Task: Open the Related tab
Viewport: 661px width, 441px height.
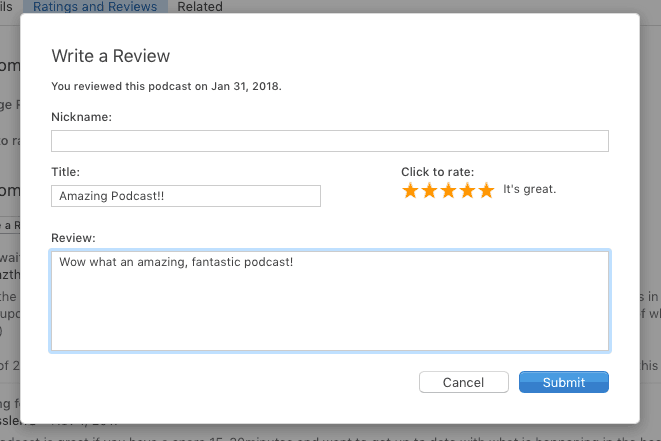Action: [200, 6]
